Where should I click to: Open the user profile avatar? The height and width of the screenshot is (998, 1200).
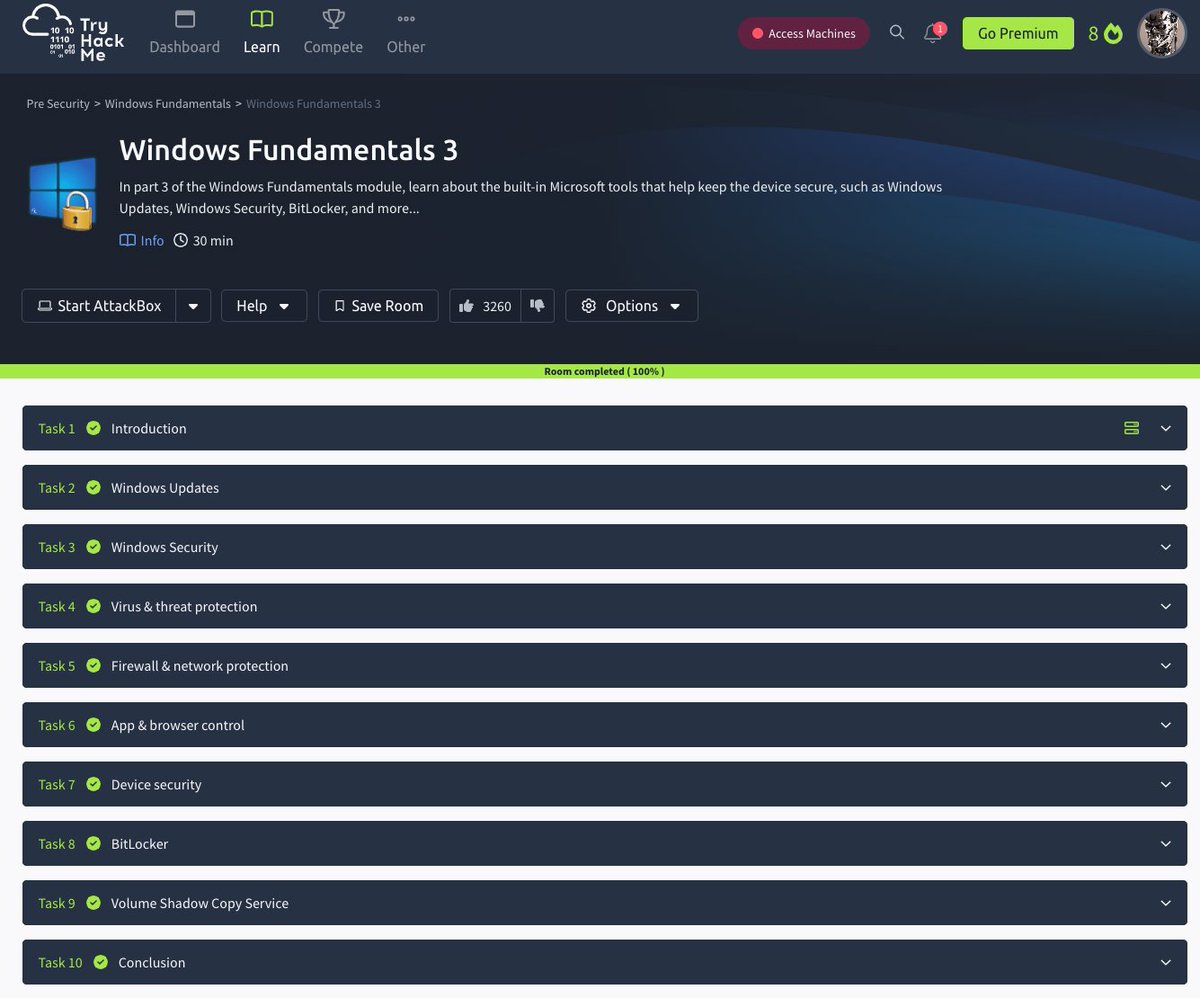[1162, 33]
